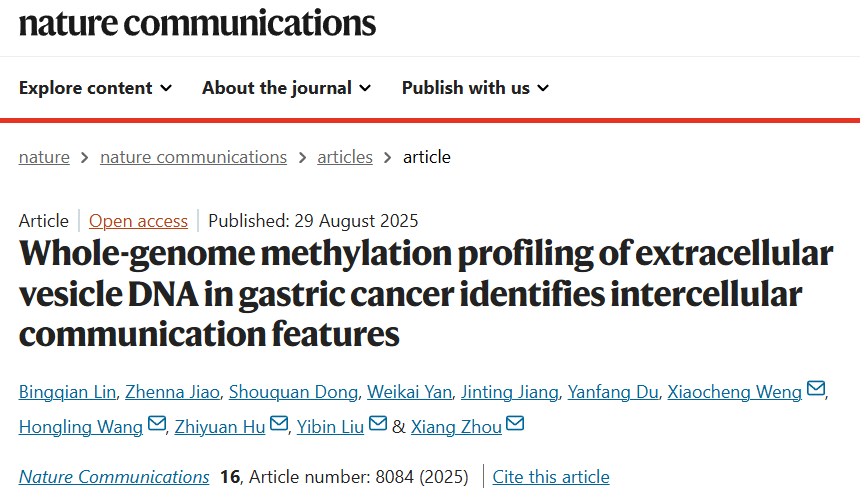
Task: Click envelope icon after Xiang Zhou
Action: (515, 425)
